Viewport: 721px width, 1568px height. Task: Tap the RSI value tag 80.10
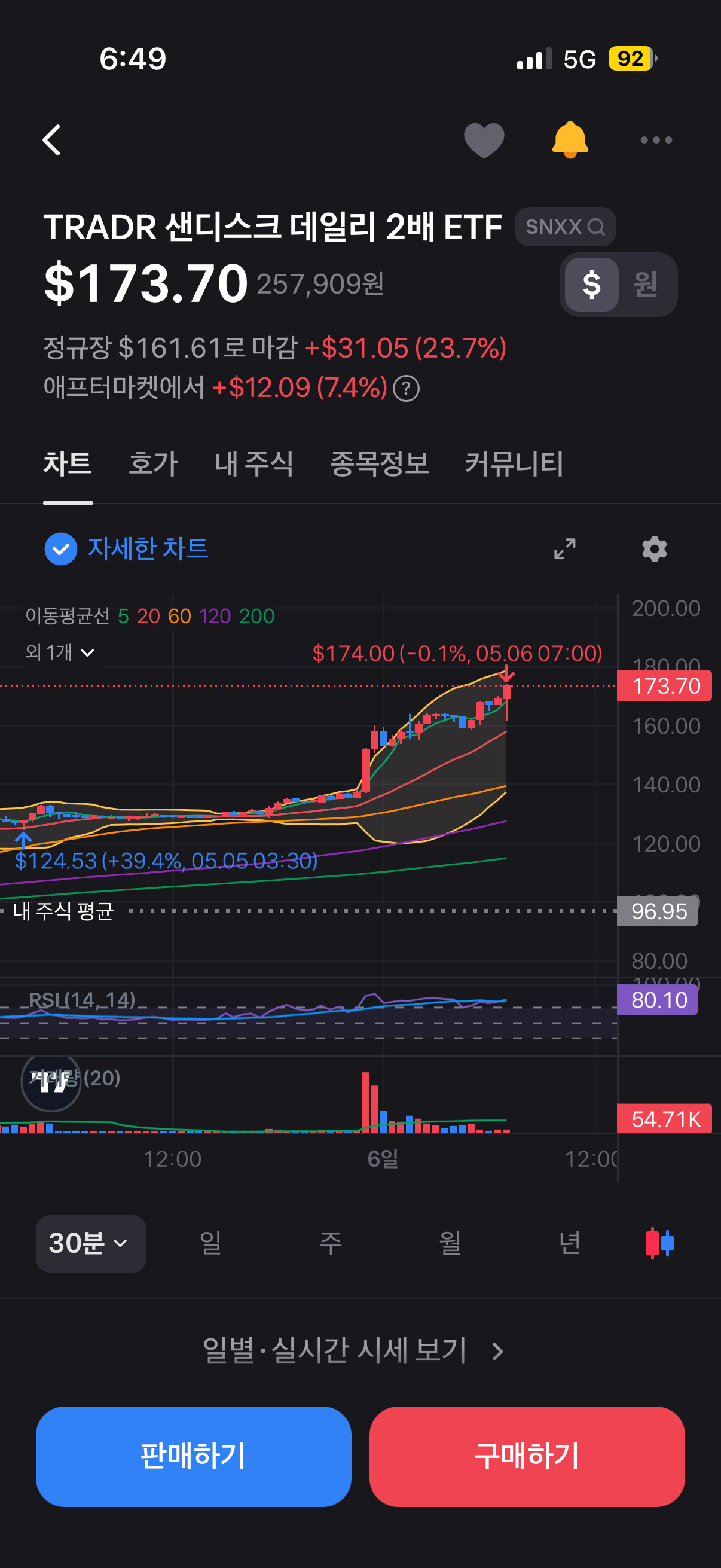pyautogui.click(x=658, y=1000)
